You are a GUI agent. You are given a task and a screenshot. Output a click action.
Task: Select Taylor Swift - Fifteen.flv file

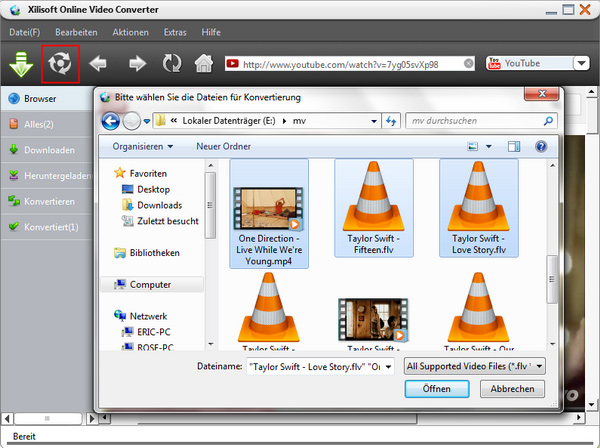click(374, 208)
